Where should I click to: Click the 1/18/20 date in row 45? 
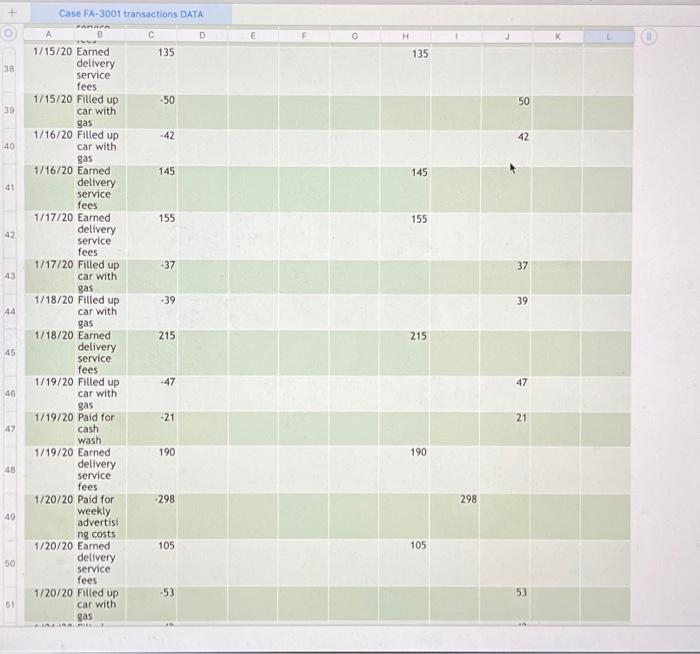54,335
